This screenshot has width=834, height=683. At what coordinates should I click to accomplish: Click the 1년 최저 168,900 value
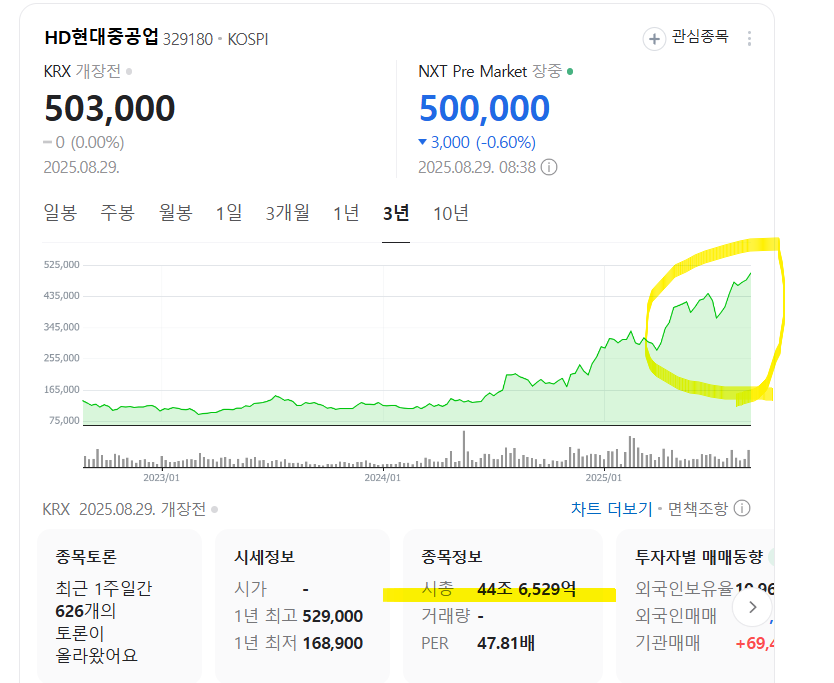coord(332,643)
